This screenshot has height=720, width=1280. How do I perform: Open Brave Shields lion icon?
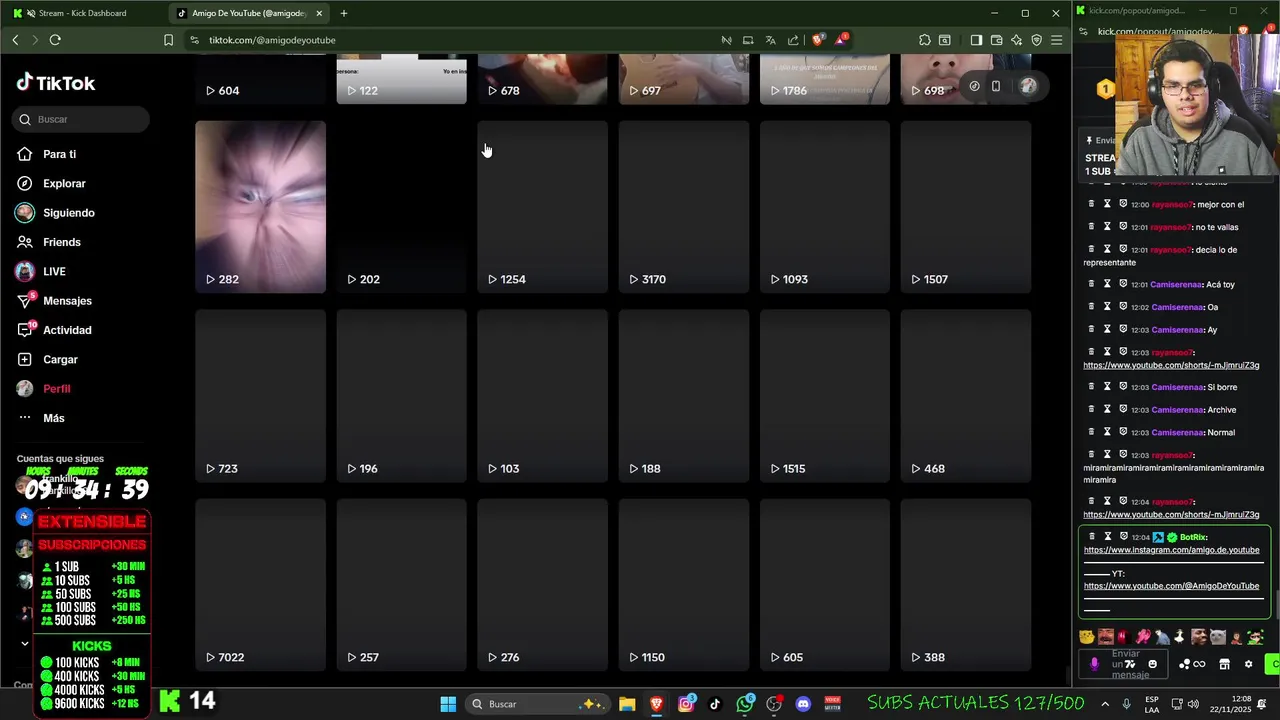pos(818,40)
